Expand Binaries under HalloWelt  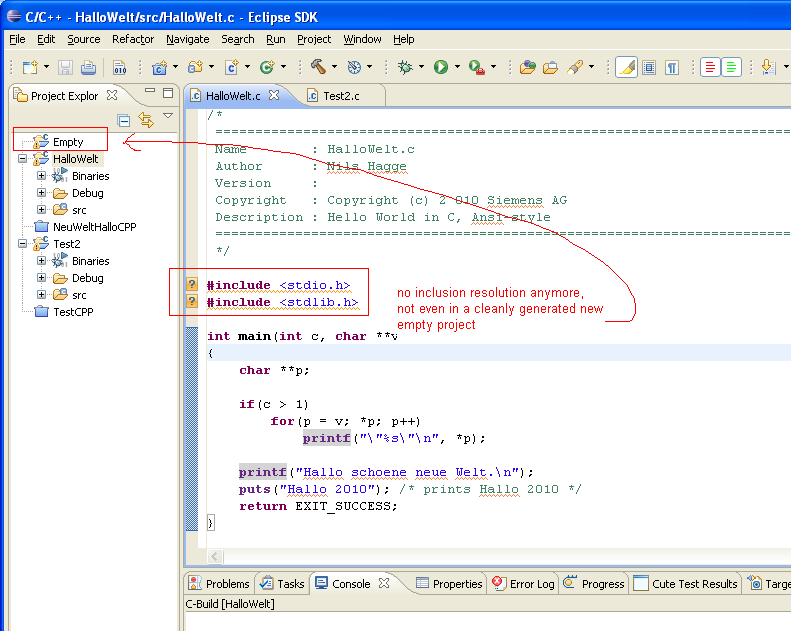(41, 176)
